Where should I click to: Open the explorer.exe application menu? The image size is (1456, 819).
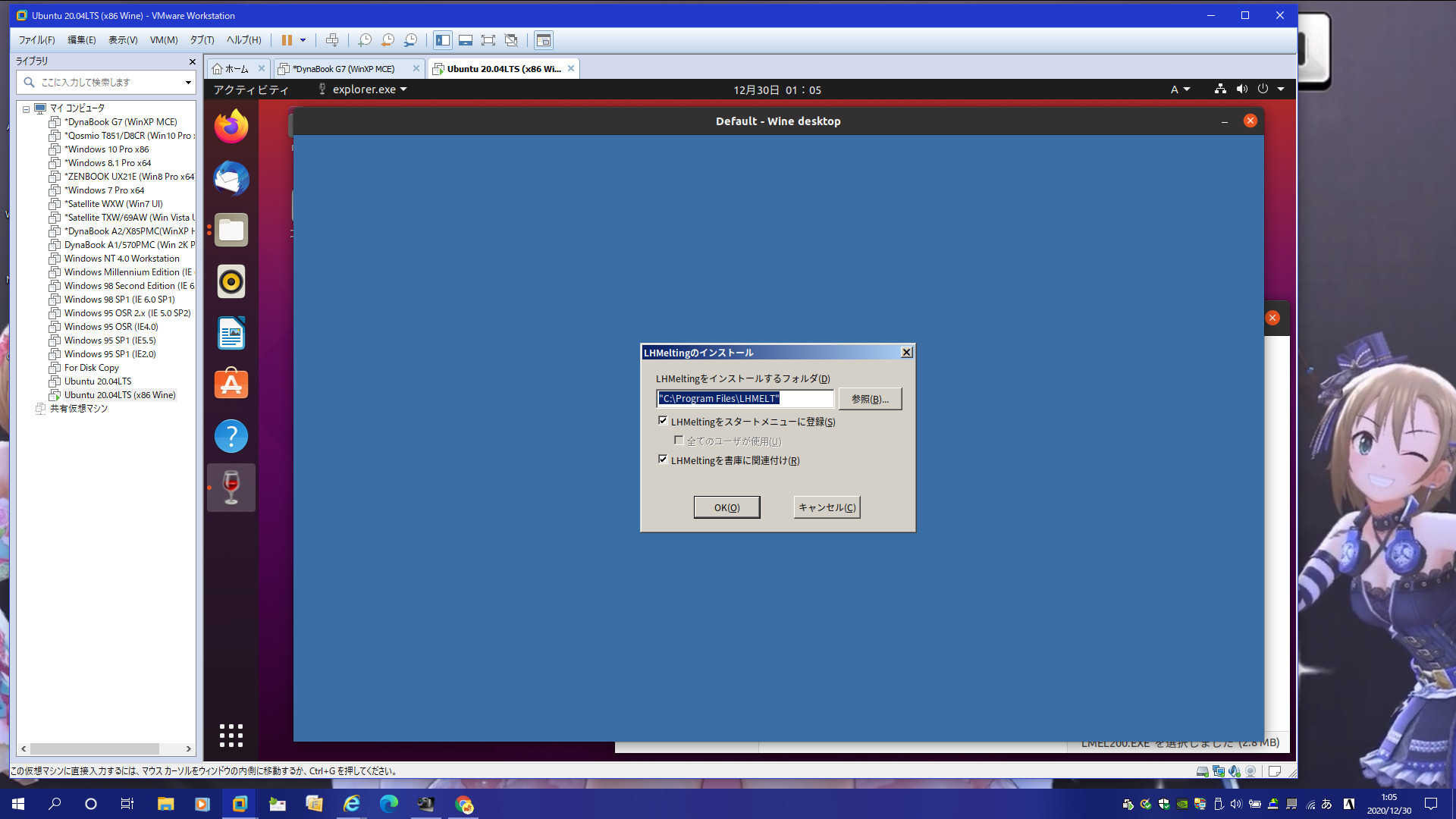click(362, 89)
